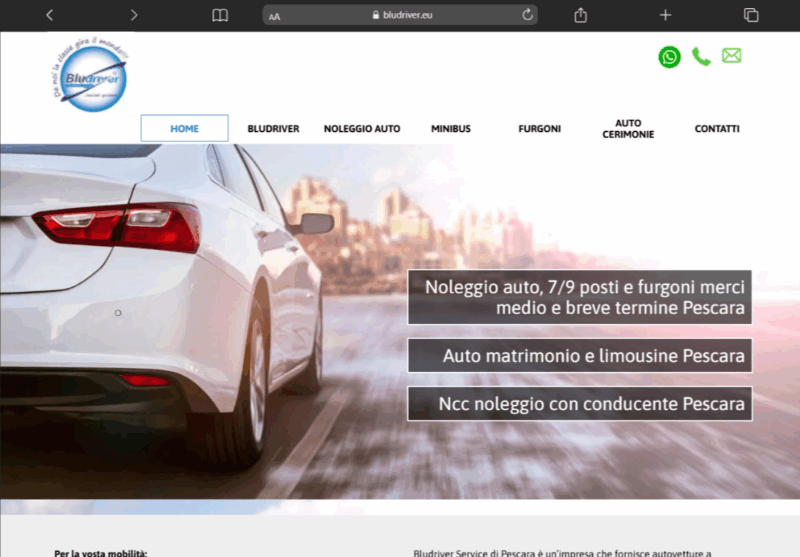This screenshot has width=800, height=557.
Task: Click the email envelope icon
Action: tap(732, 56)
